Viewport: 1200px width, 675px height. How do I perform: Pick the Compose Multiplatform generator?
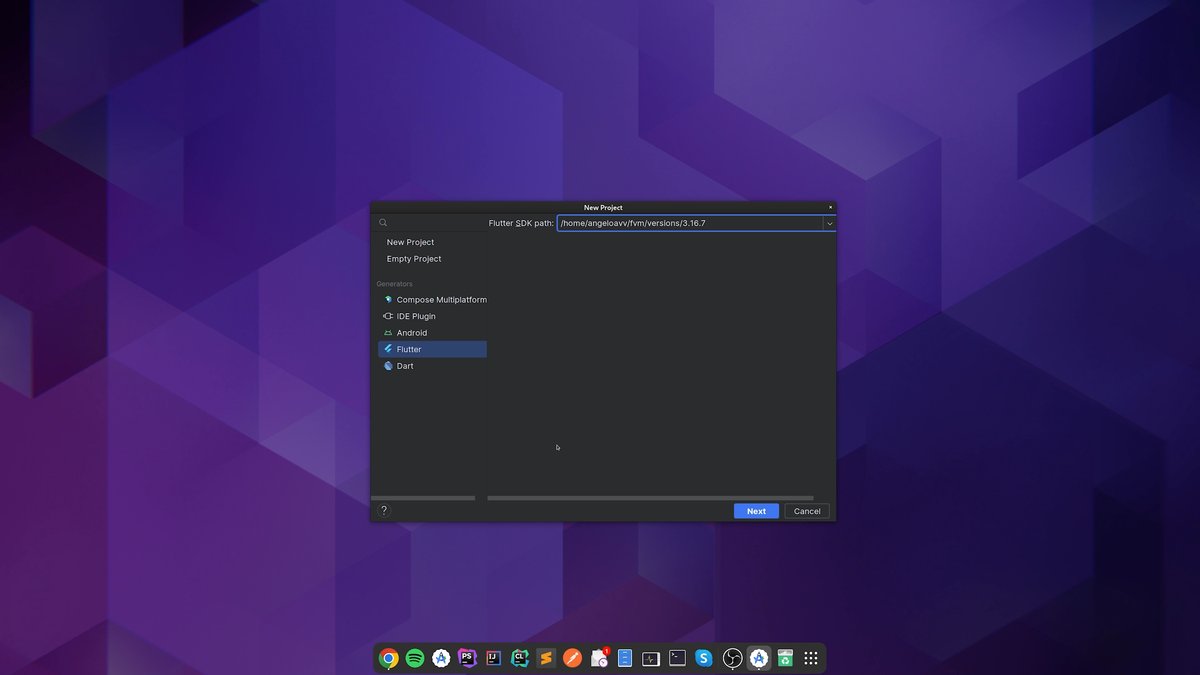pyautogui.click(x=441, y=300)
